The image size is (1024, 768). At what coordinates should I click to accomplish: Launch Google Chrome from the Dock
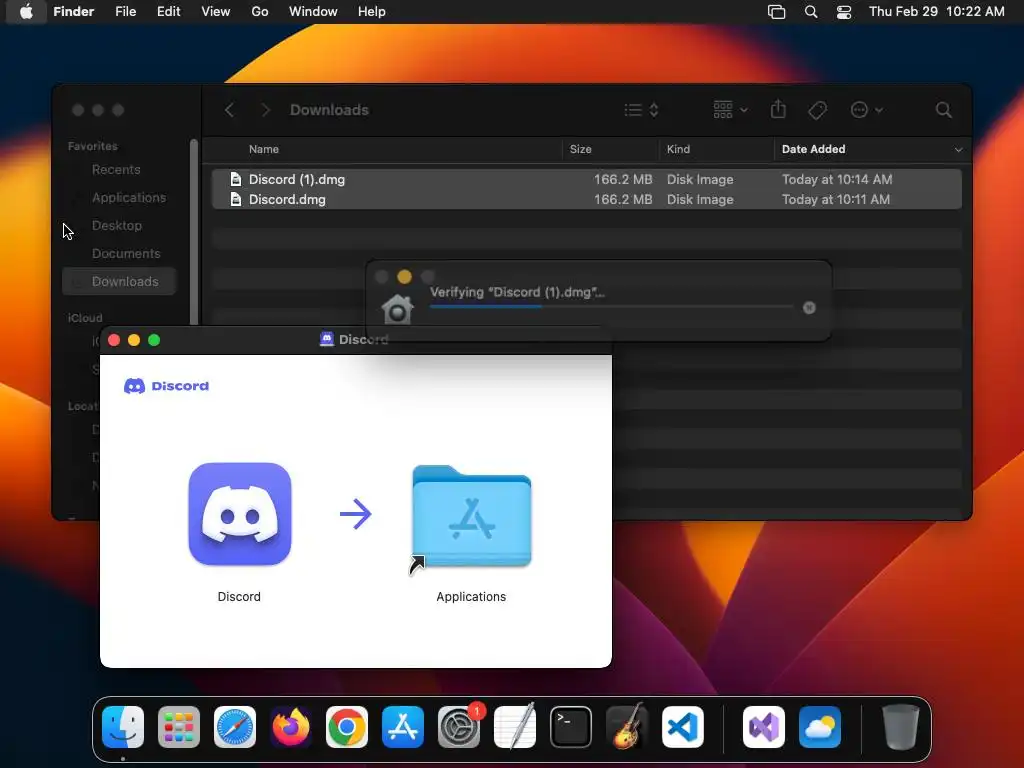[x=347, y=727]
